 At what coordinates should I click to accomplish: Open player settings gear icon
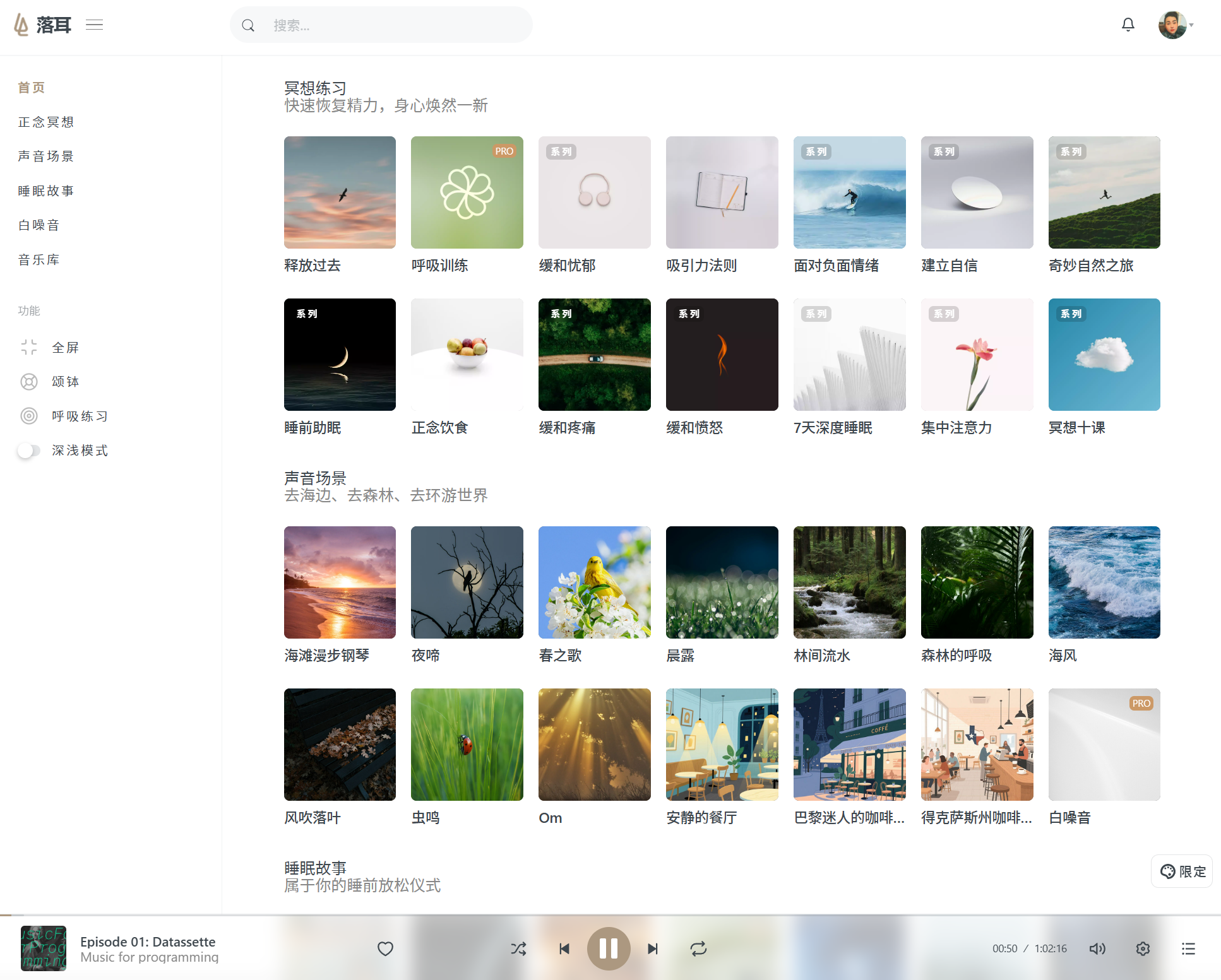tap(1143, 948)
